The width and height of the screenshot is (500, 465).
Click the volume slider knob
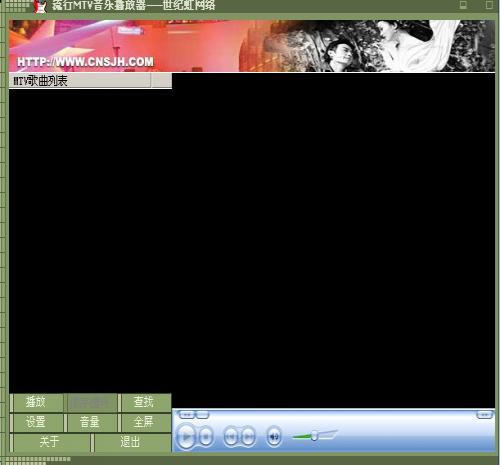314,435
